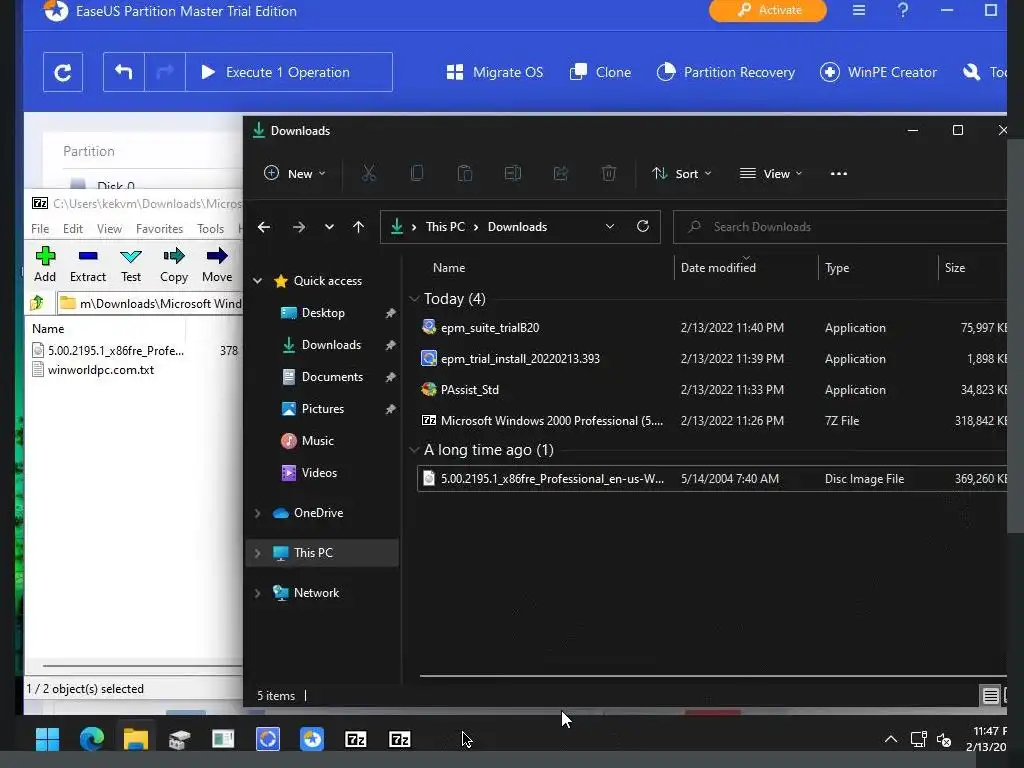Click the 7-Zip Add button
This screenshot has height=768, width=1024.
[x=45, y=264]
